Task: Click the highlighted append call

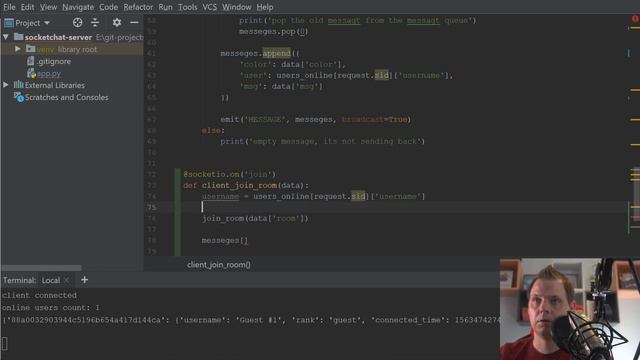Action: pyautogui.click(x=276, y=53)
